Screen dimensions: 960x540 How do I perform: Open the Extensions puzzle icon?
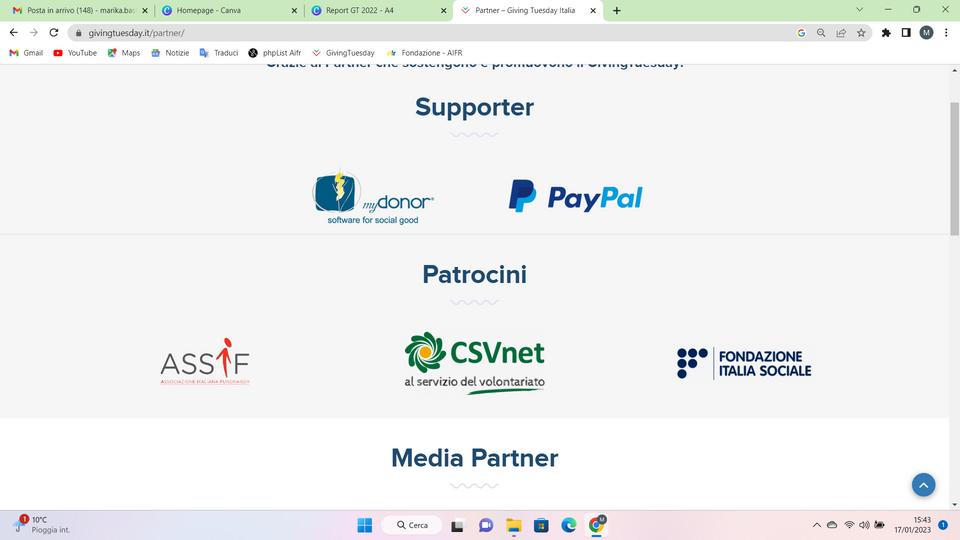pyautogui.click(x=886, y=33)
